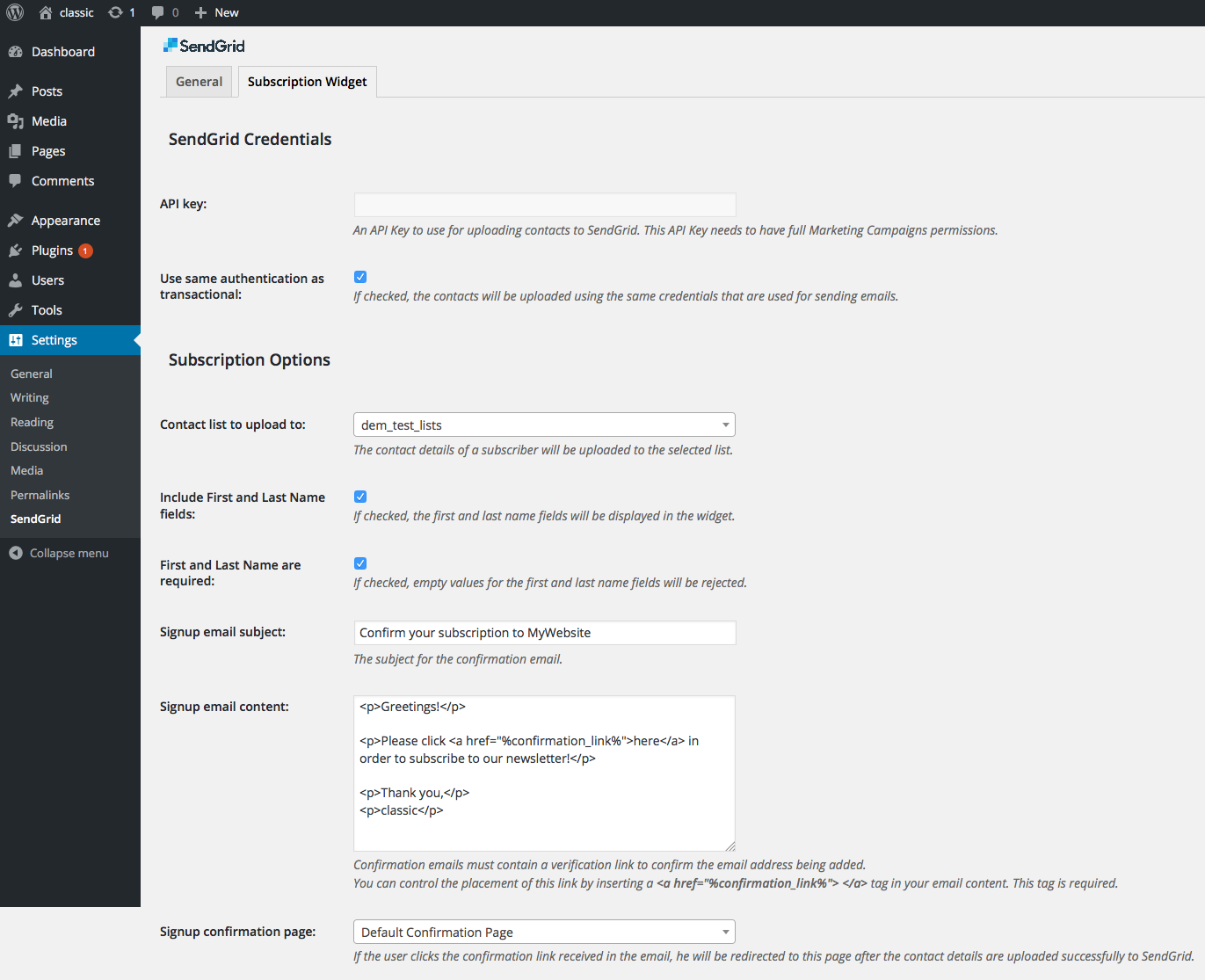Click into the Signup email subject field
Image resolution: width=1205 pixels, height=980 pixels.
coord(544,633)
